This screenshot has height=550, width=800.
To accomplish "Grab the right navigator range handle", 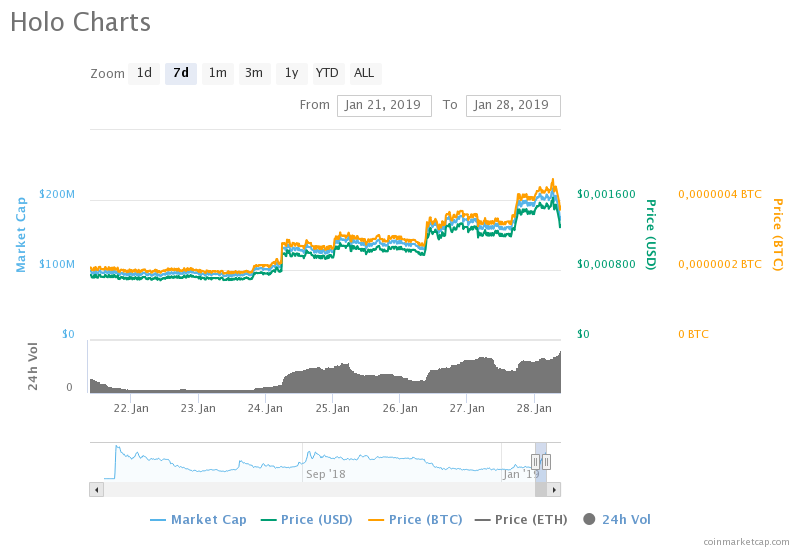I will point(546,462).
